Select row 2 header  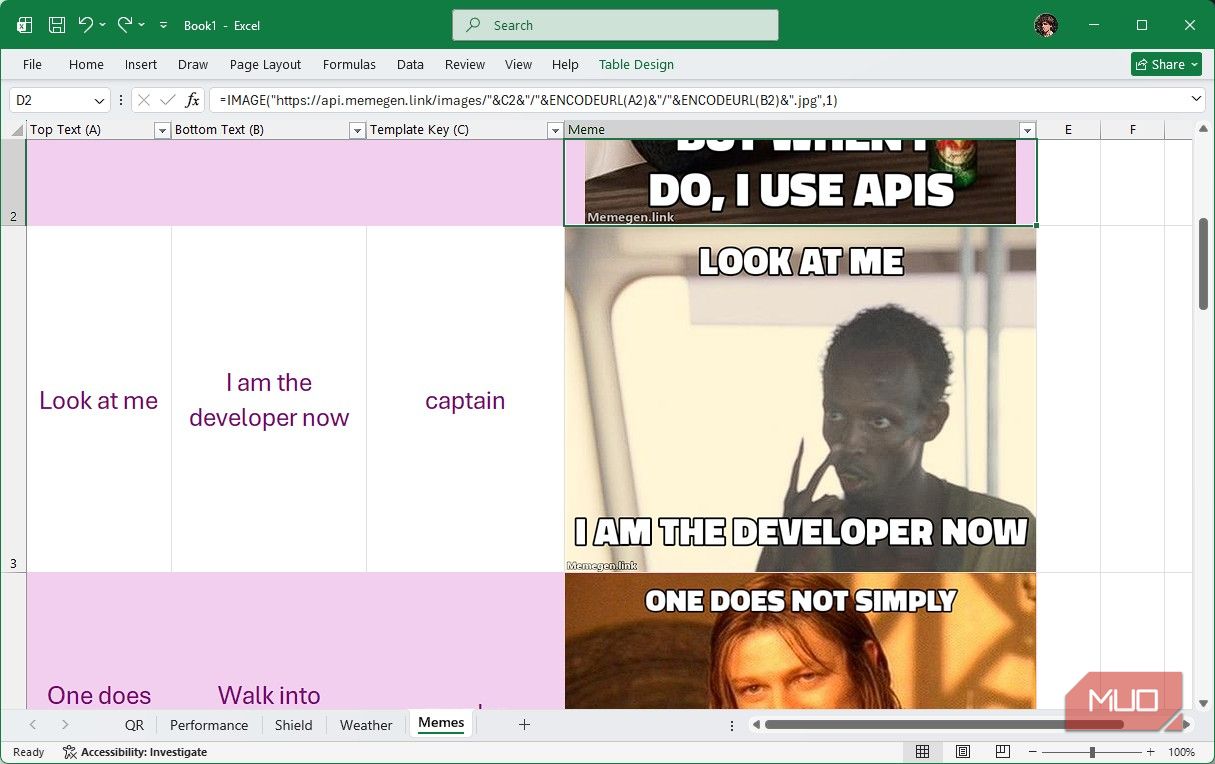click(x=13, y=182)
